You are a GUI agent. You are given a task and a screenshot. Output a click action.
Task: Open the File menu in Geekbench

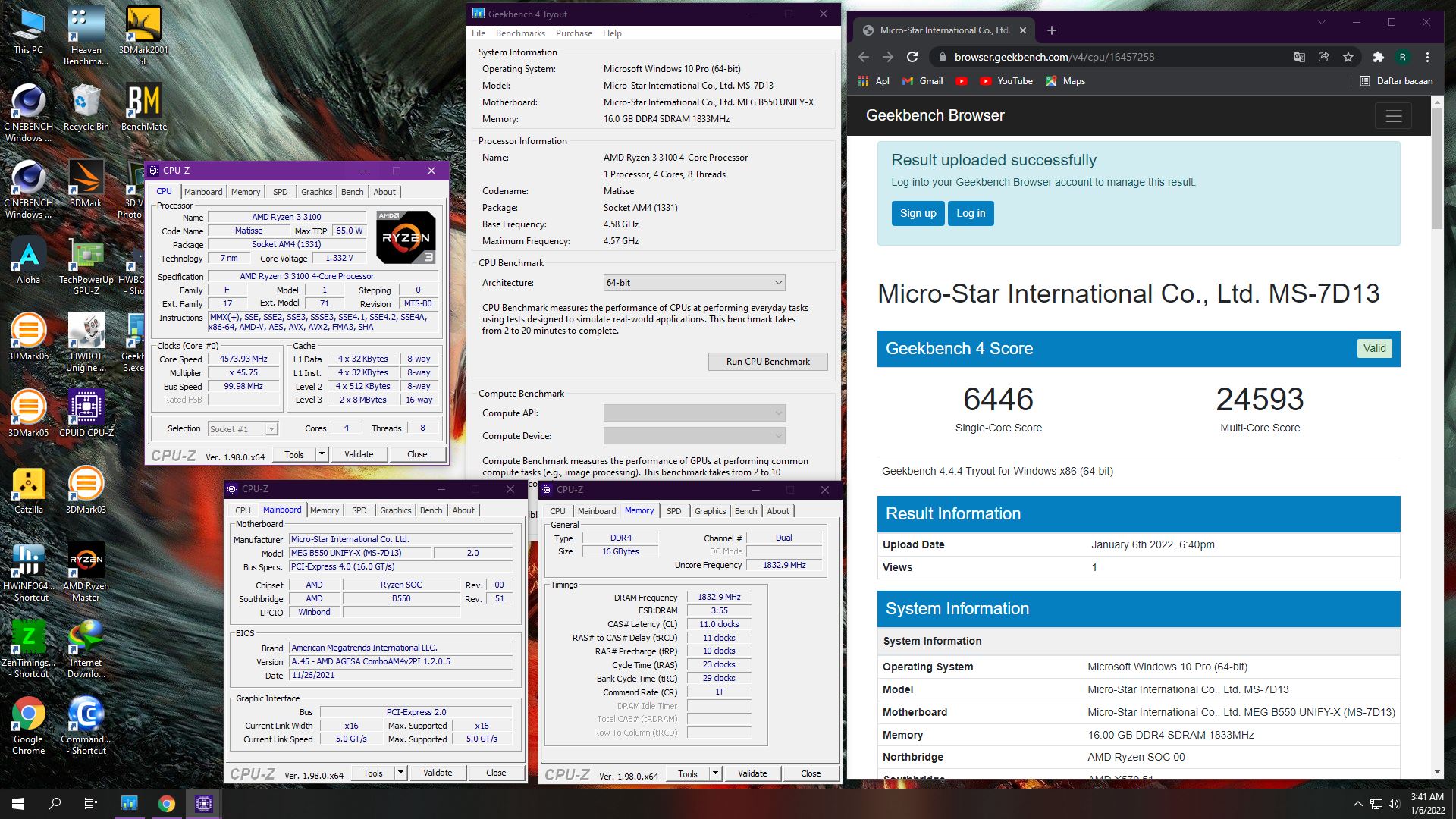(x=479, y=33)
